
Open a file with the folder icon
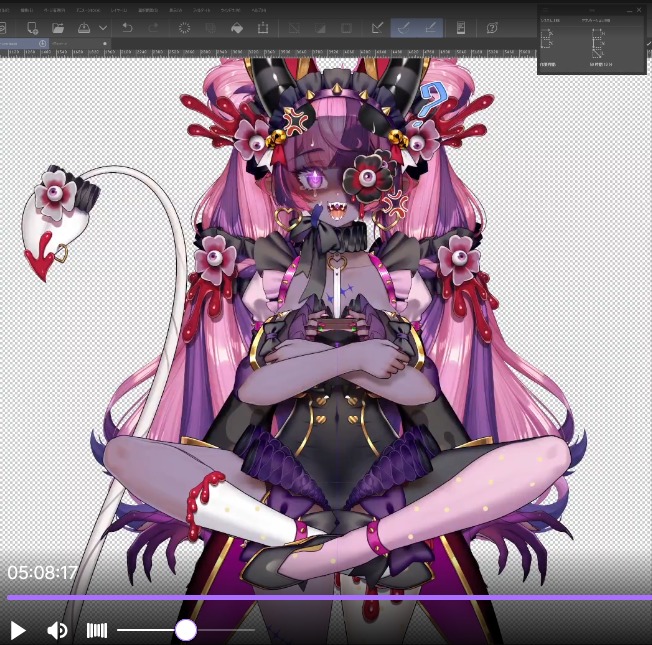58,28
